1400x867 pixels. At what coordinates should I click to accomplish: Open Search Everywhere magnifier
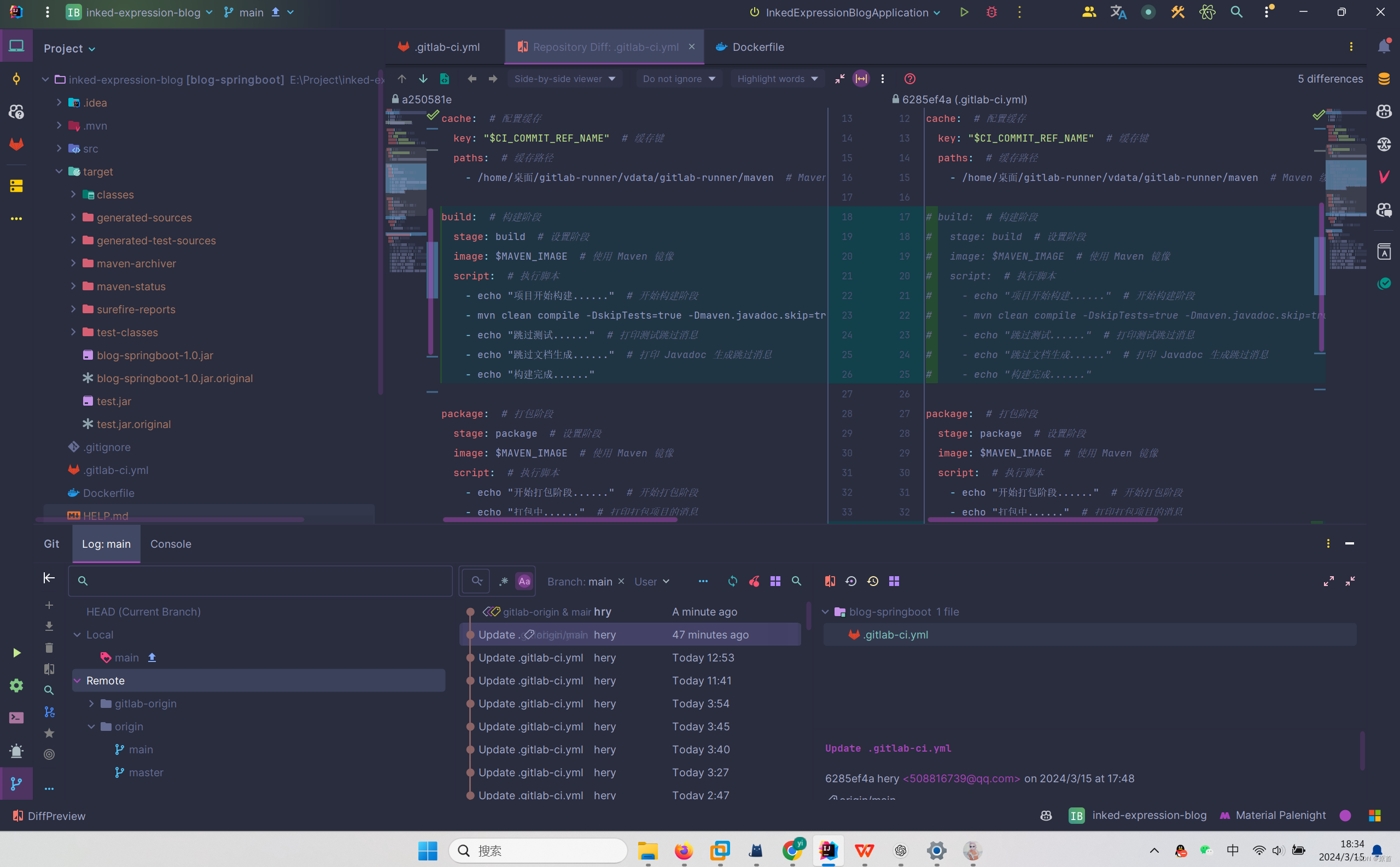click(x=1236, y=12)
